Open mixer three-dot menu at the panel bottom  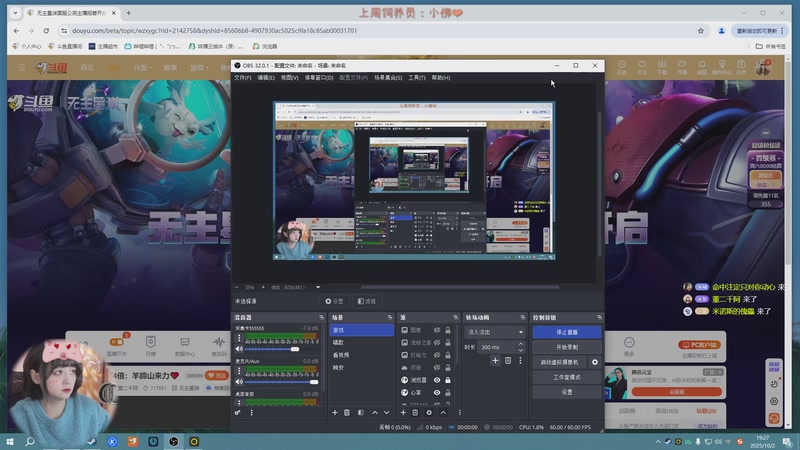[x=252, y=412]
